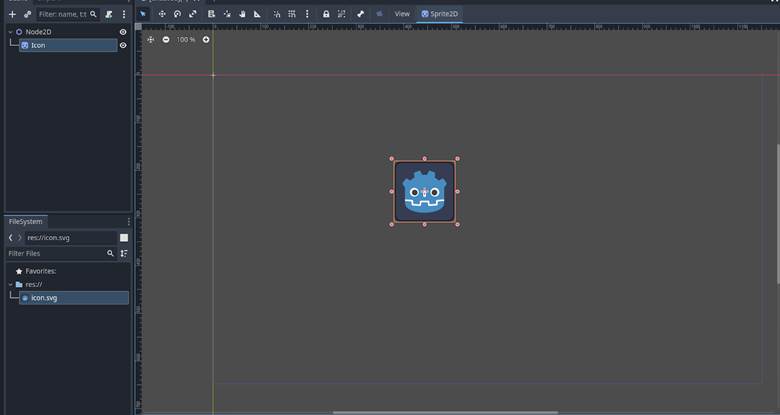This screenshot has height=415, width=780.
Task: Group the selected node's children
Action: click(341, 14)
